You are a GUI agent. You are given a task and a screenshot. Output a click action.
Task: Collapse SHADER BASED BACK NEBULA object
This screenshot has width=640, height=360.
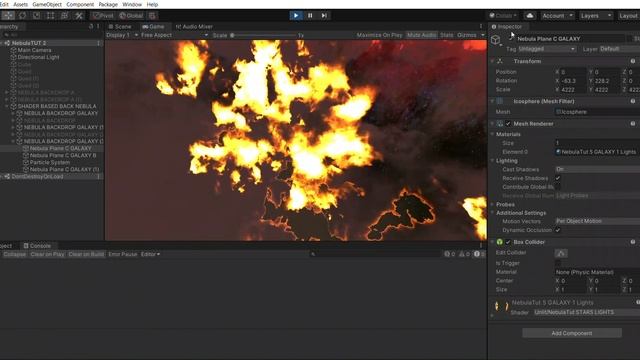click(x=7, y=106)
